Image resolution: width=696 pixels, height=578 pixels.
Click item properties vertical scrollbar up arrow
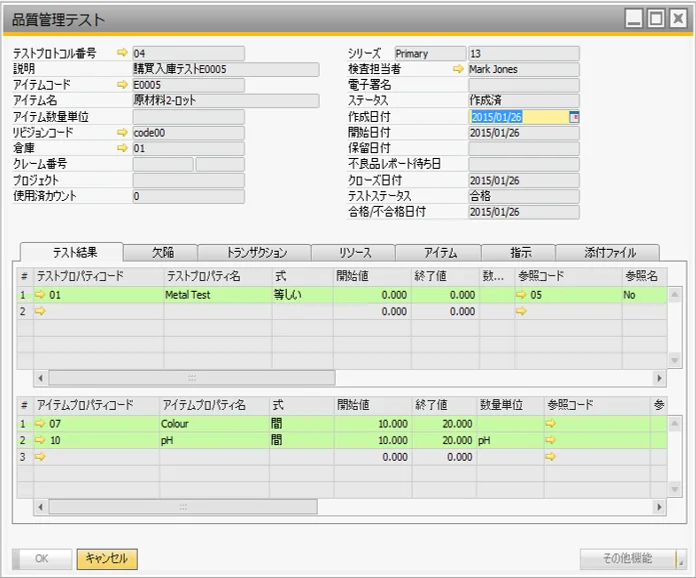point(674,424)
